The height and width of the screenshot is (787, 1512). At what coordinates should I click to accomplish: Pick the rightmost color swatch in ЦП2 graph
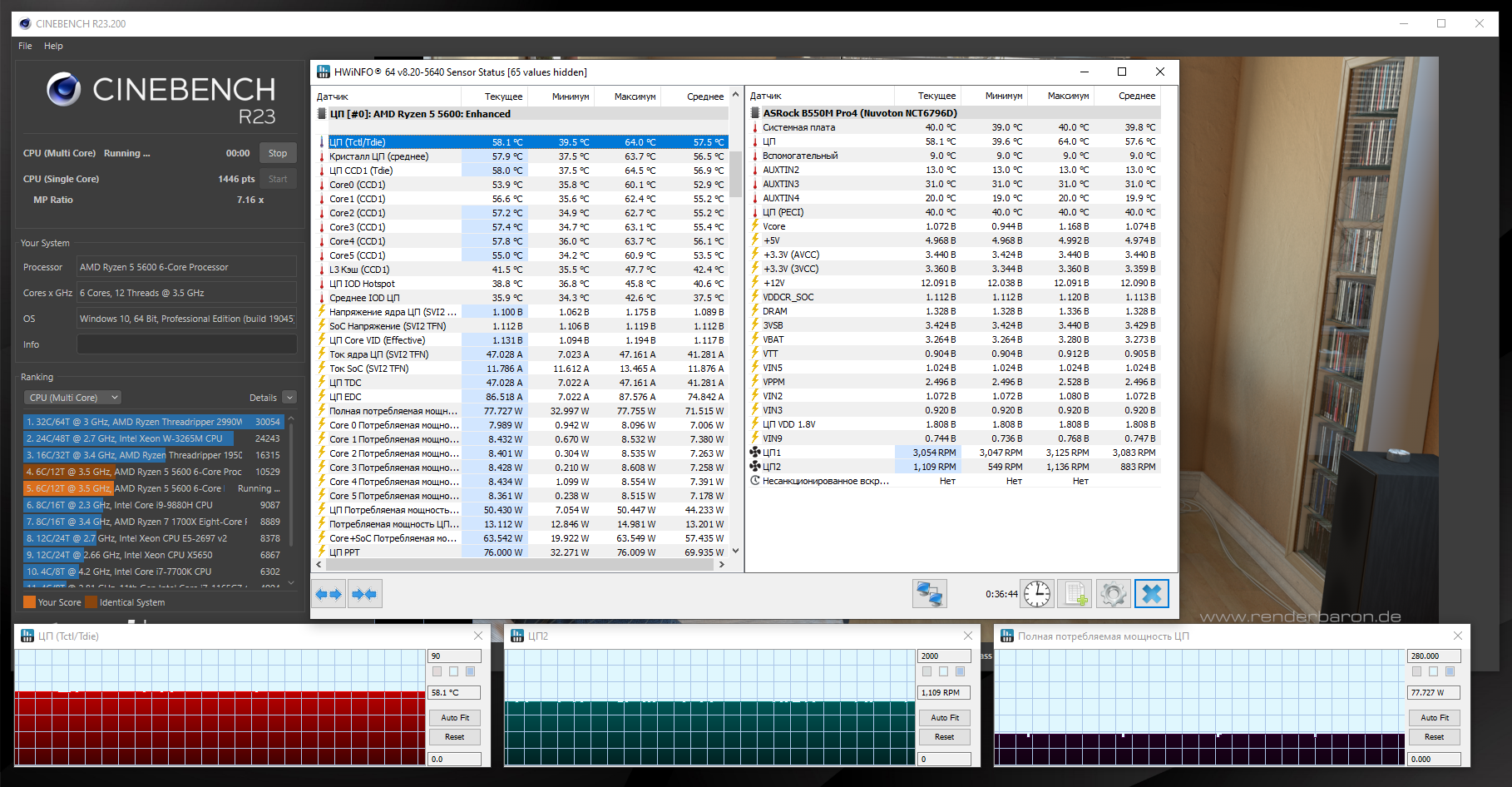[960, 671]
